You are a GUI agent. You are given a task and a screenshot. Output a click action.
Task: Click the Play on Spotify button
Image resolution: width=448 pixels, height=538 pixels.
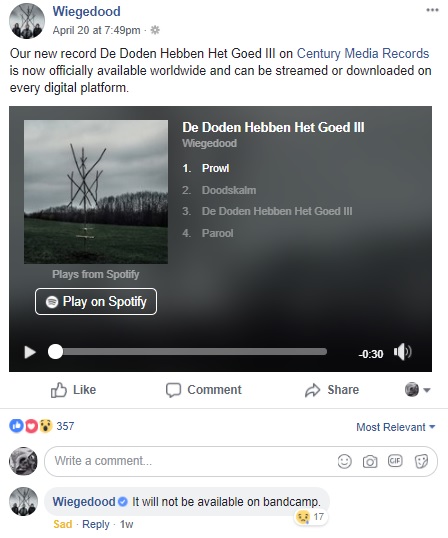tap(96, 302)
